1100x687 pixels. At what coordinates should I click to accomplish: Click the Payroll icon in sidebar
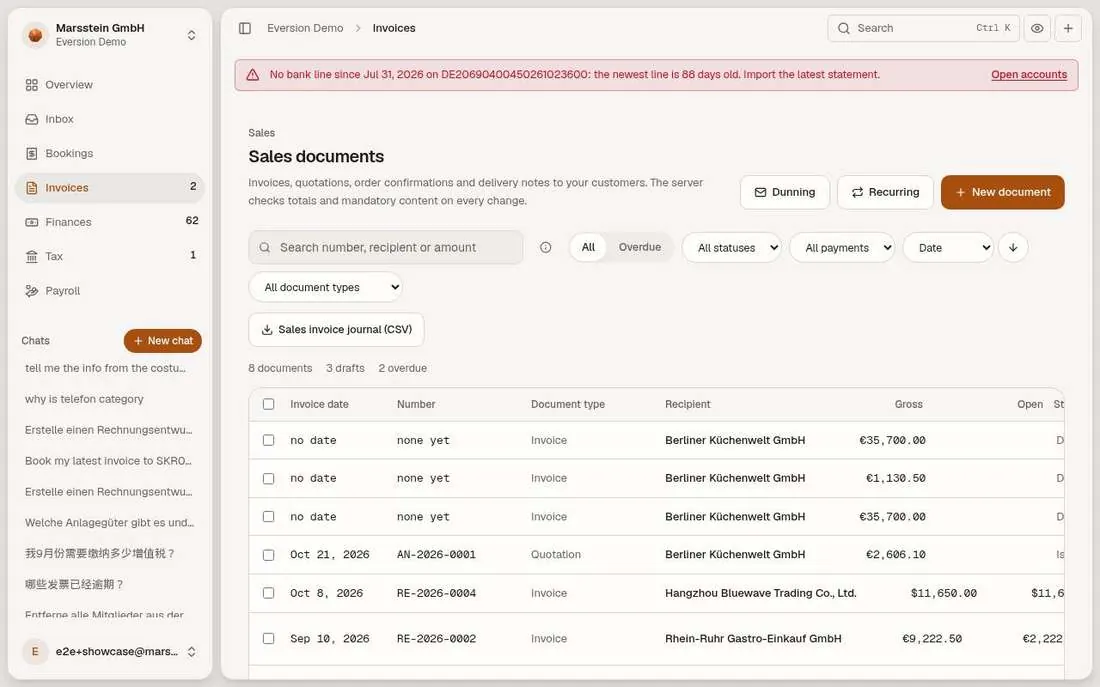pos(32,291)
